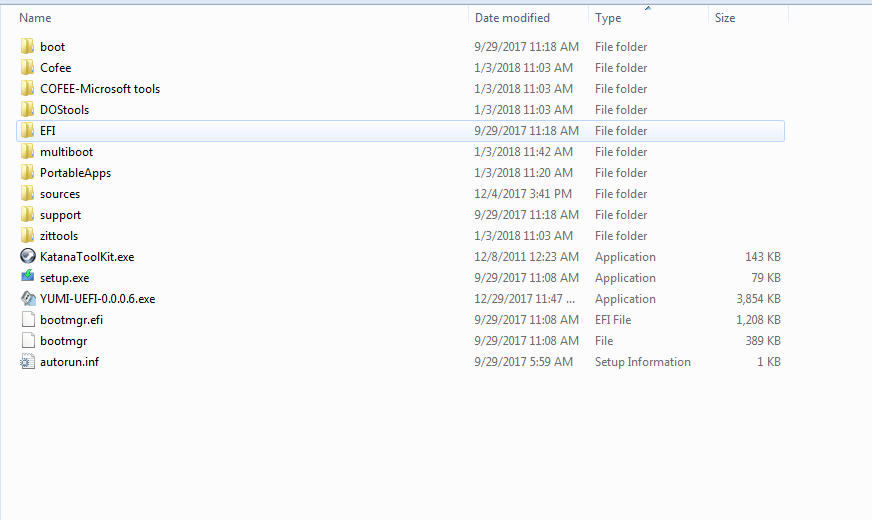Select the 'support' folder name
The height and width of the screenshot is (520, 872).
click(61, 215)
